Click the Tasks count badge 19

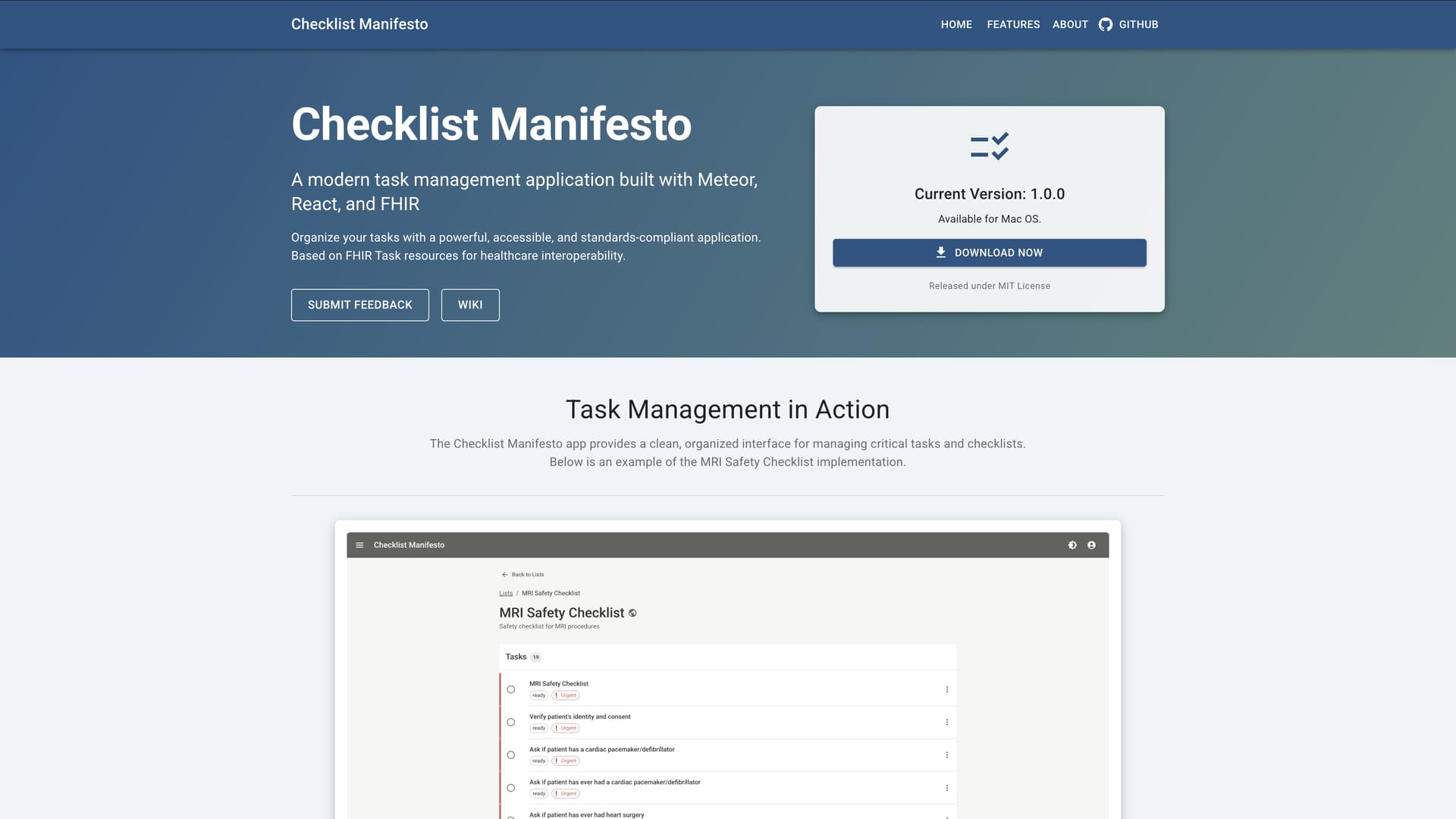point(535,657)
